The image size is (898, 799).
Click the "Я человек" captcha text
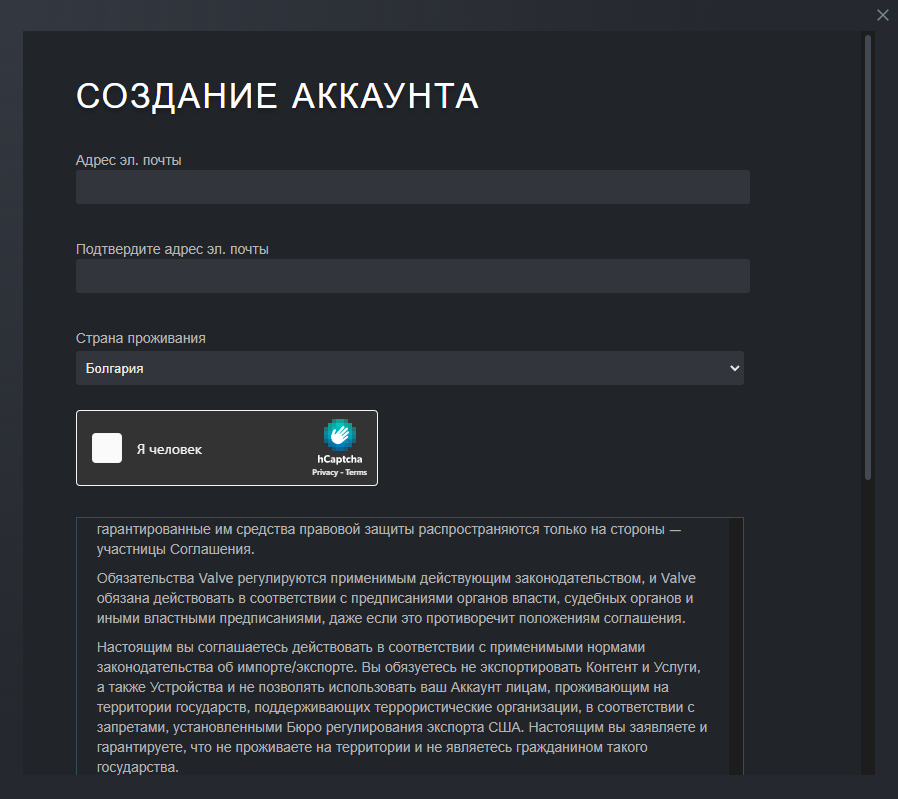click(x=169, y=450)
